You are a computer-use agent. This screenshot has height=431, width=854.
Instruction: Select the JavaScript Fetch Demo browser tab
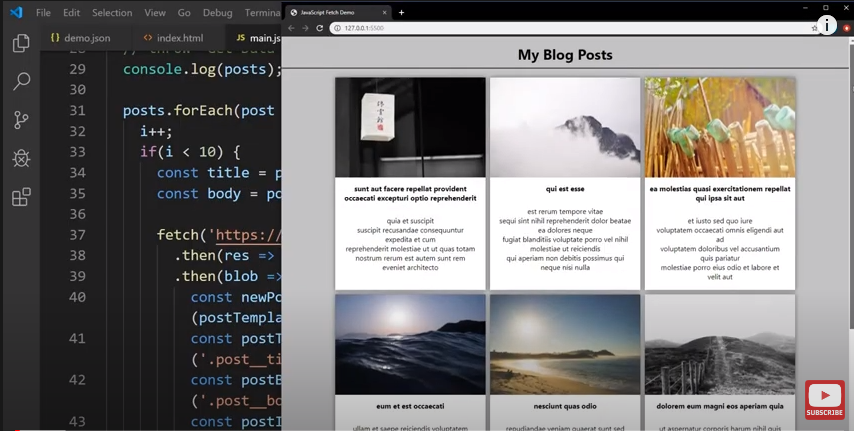coord(338,13)
